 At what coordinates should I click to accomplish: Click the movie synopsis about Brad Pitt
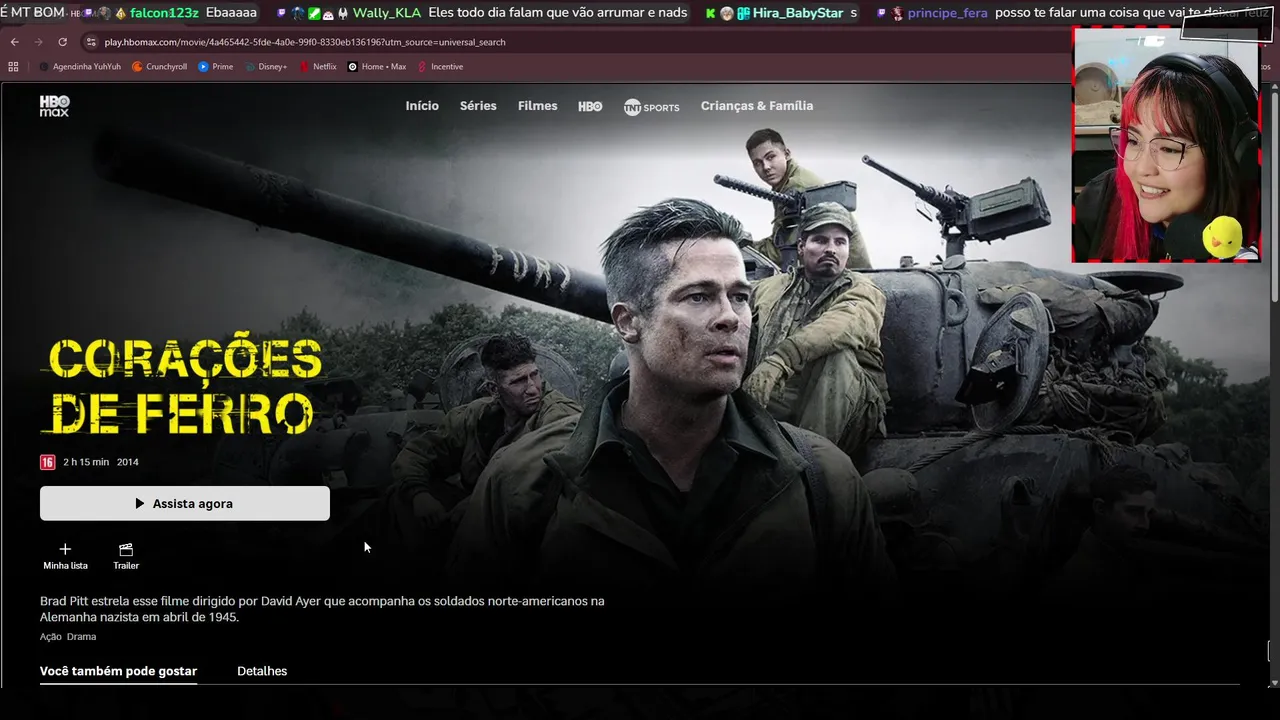coord(322,609)
